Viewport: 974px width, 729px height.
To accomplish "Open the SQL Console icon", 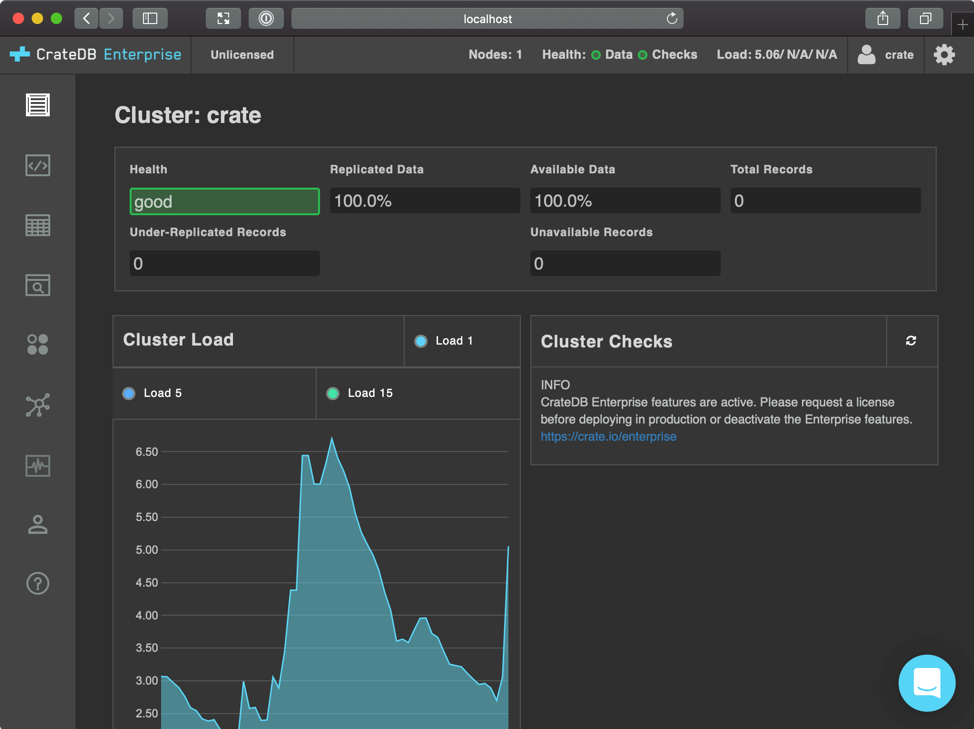I will 37,165.
